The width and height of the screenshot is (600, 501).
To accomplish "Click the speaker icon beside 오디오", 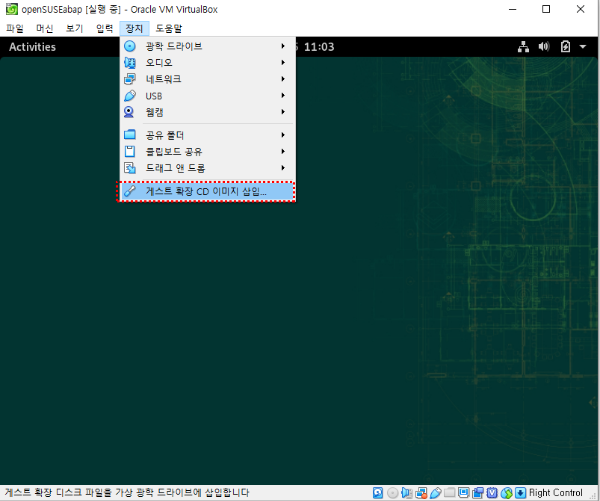I will pos(130,63).
